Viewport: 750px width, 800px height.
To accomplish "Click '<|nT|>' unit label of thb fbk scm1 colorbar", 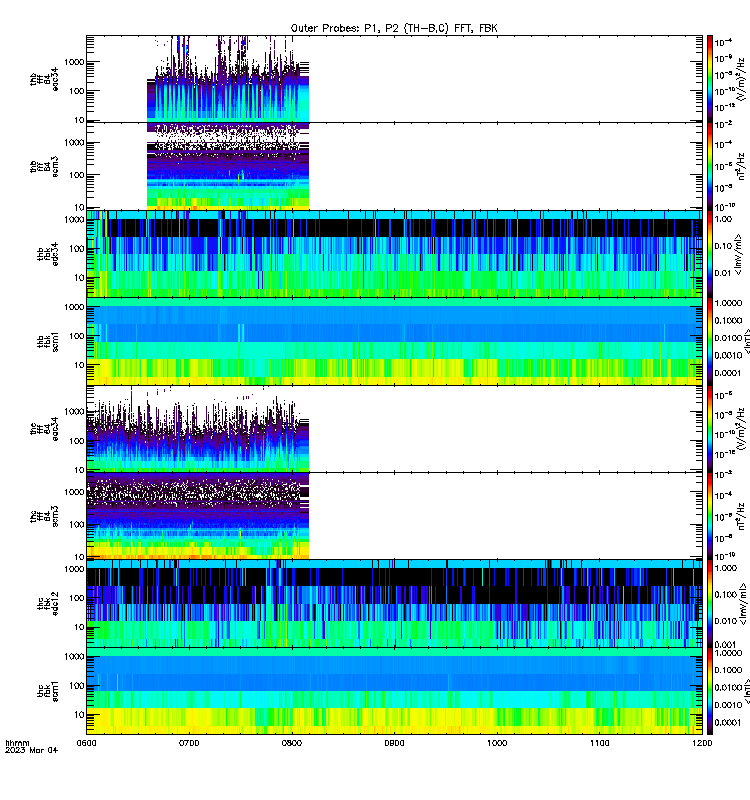I will (x=746, y=341).
